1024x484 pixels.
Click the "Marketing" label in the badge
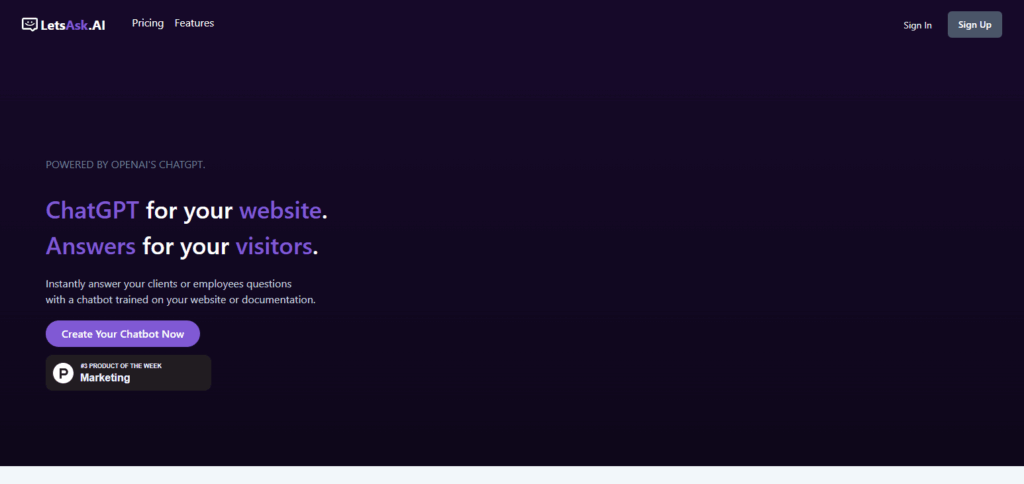105,378
